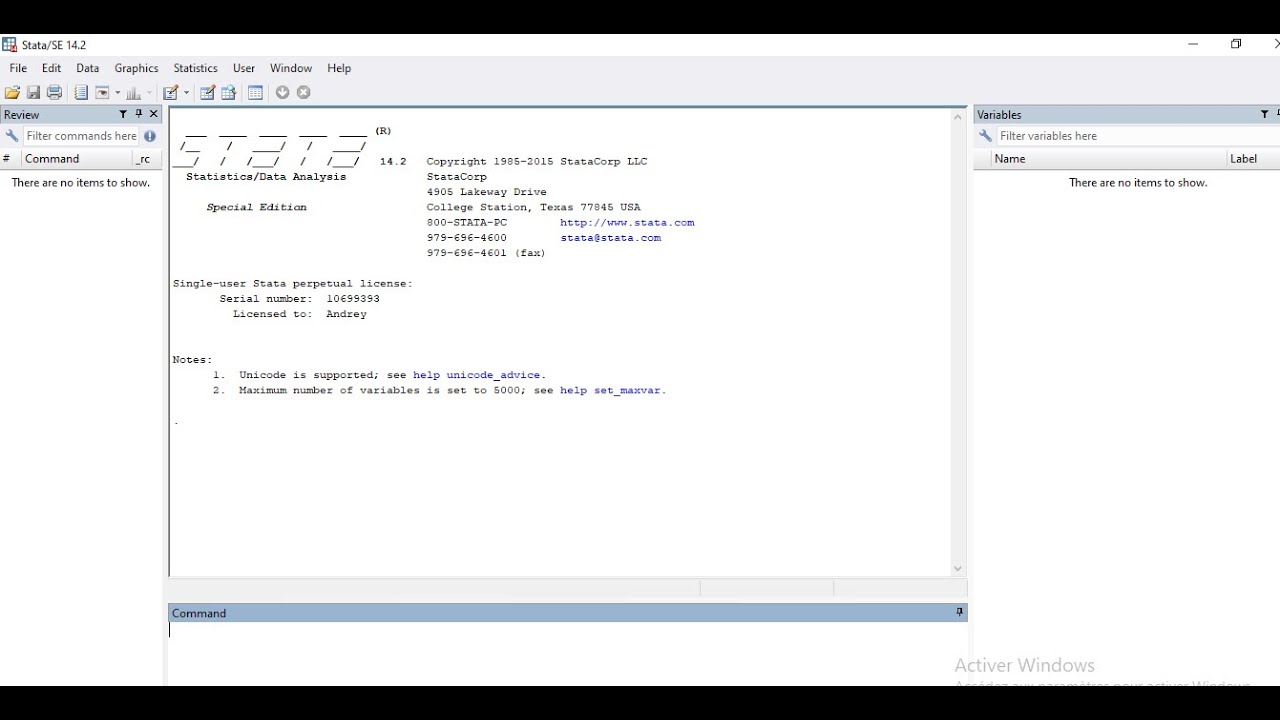Open the Do-file Editor icon
The height and width of the screenshot is (720, 1280).
pyautogui.click(x=170, y=93)
